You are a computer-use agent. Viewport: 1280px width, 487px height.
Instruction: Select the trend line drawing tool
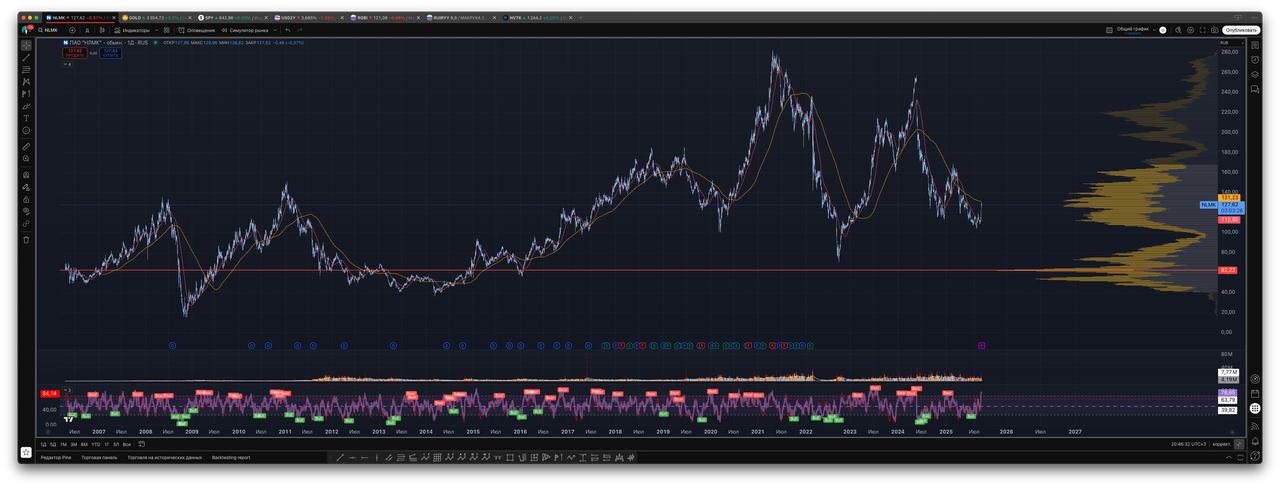point(26,57)
